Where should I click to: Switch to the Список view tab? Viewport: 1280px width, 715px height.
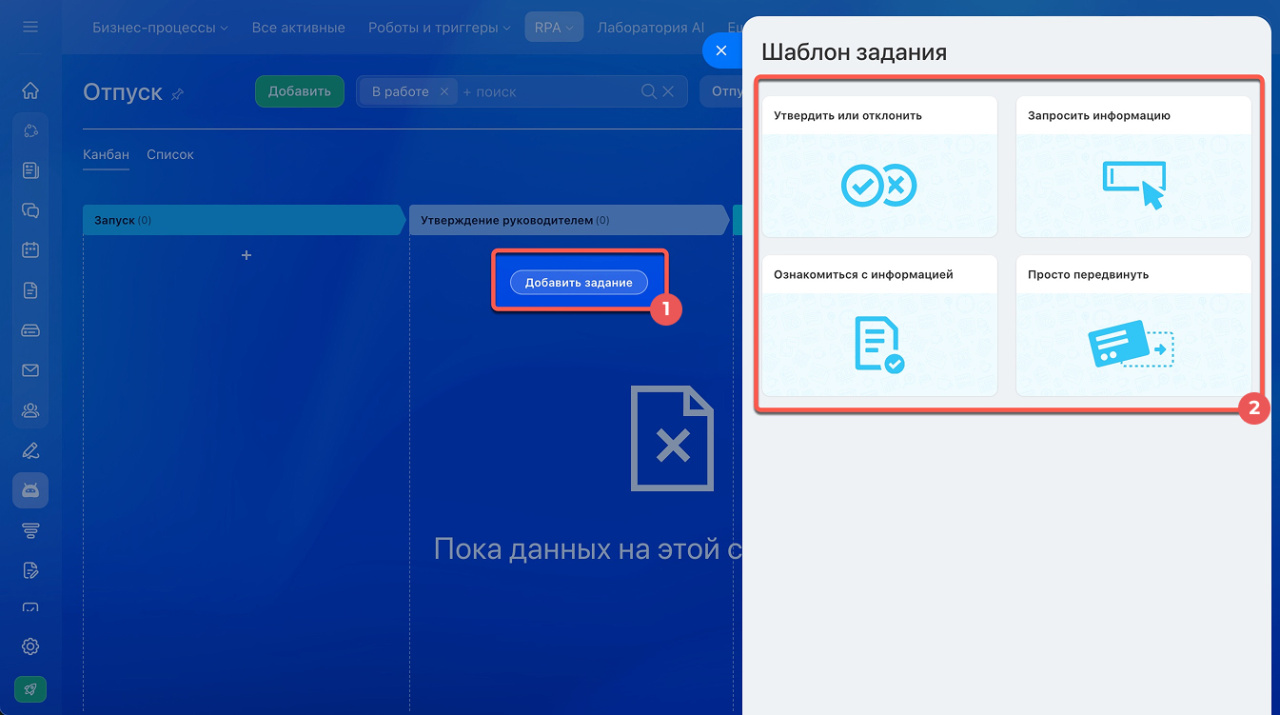[x=170, y=155]
